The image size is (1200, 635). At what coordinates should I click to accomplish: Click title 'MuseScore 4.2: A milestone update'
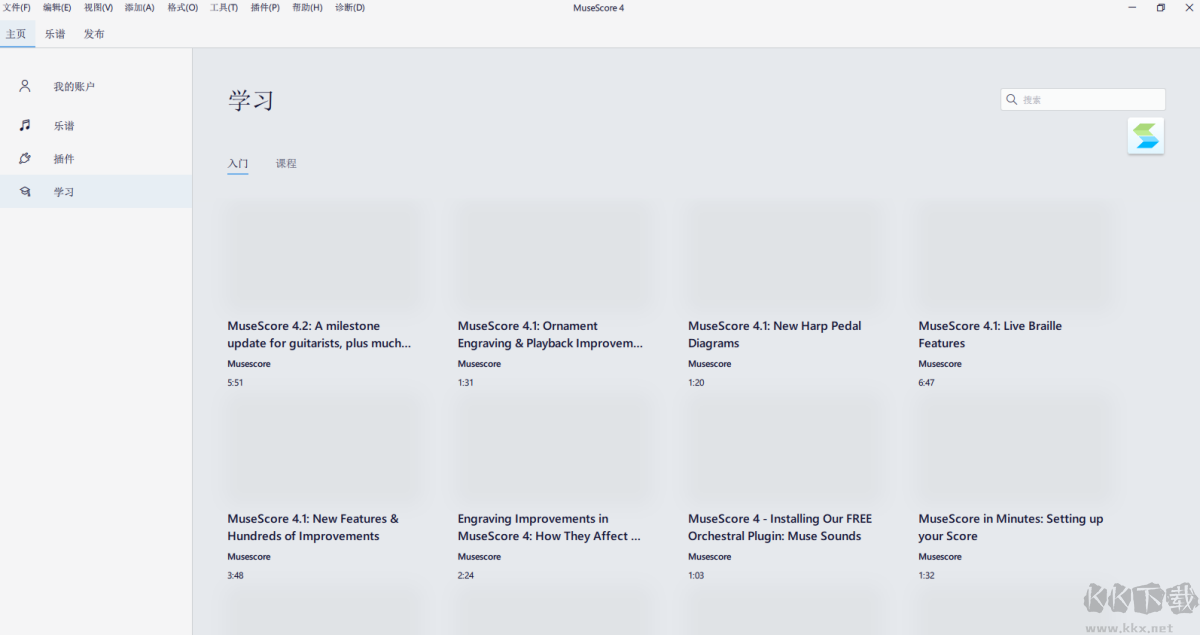coord(319,334)
